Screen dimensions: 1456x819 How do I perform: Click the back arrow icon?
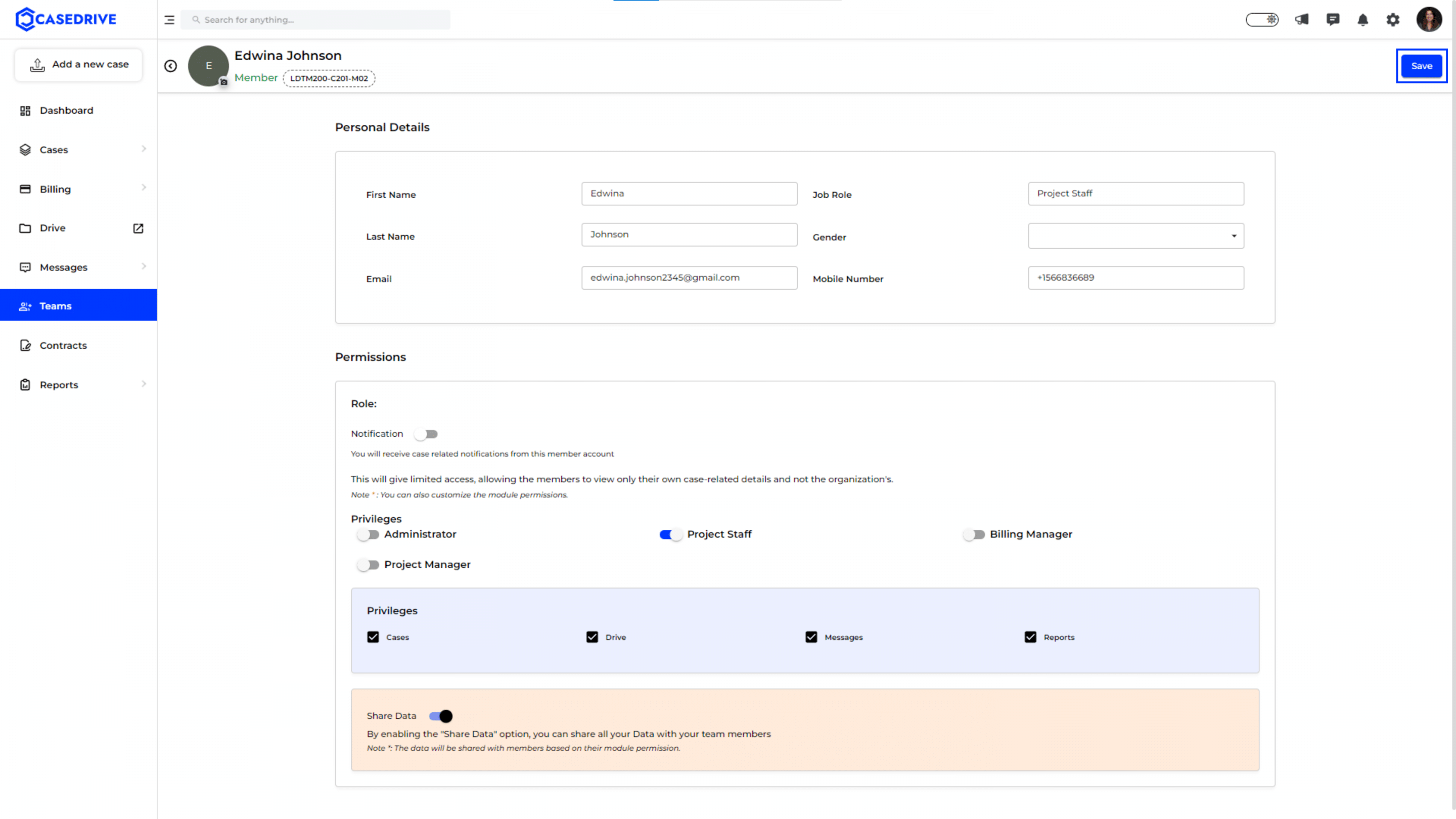pos(170,66)
